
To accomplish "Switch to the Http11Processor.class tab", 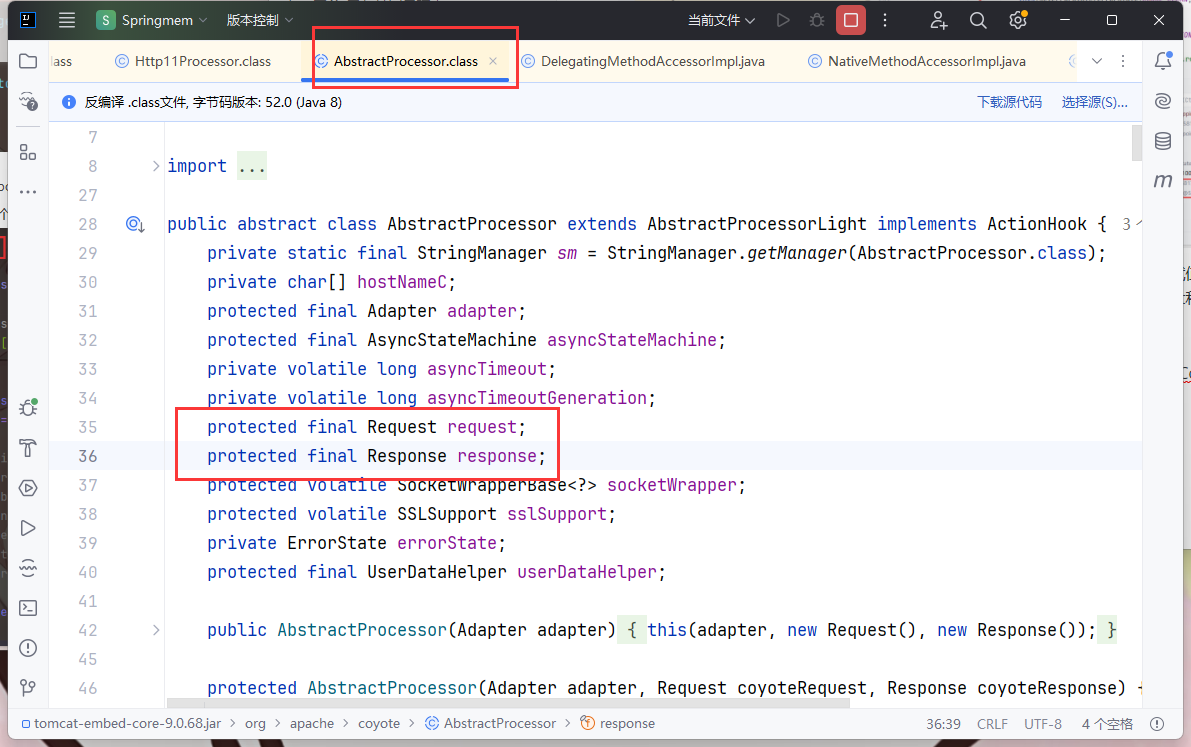I will click(x=202, y=61).
